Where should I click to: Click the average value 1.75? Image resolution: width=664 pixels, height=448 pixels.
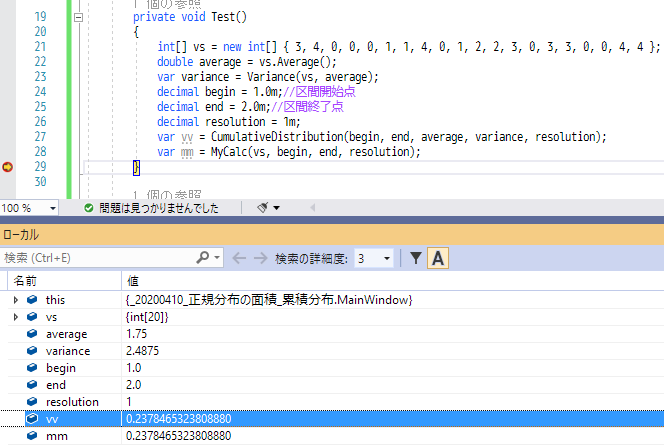(x=136, y=334)
